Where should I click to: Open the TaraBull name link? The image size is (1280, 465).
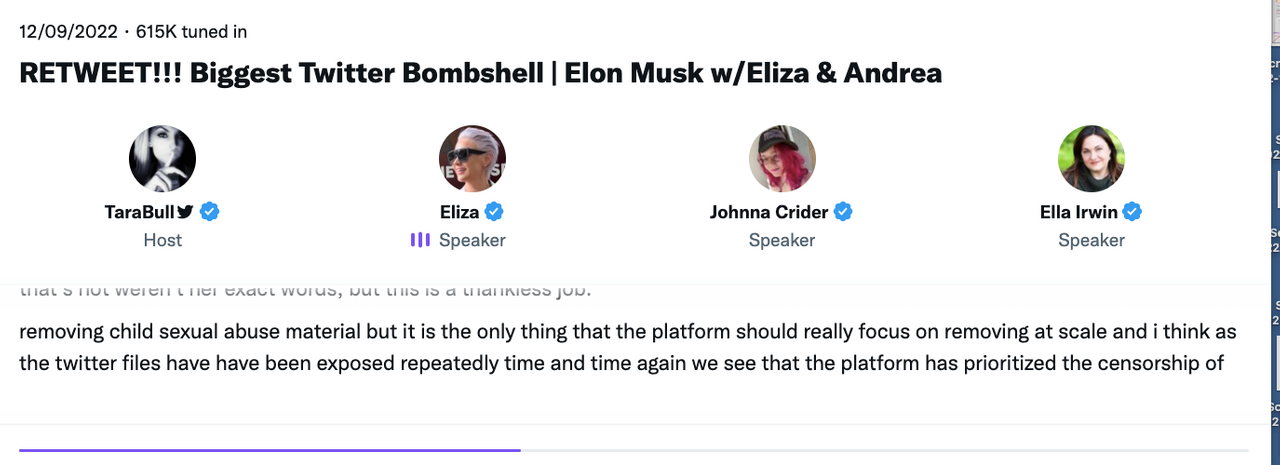coord(139,212)
